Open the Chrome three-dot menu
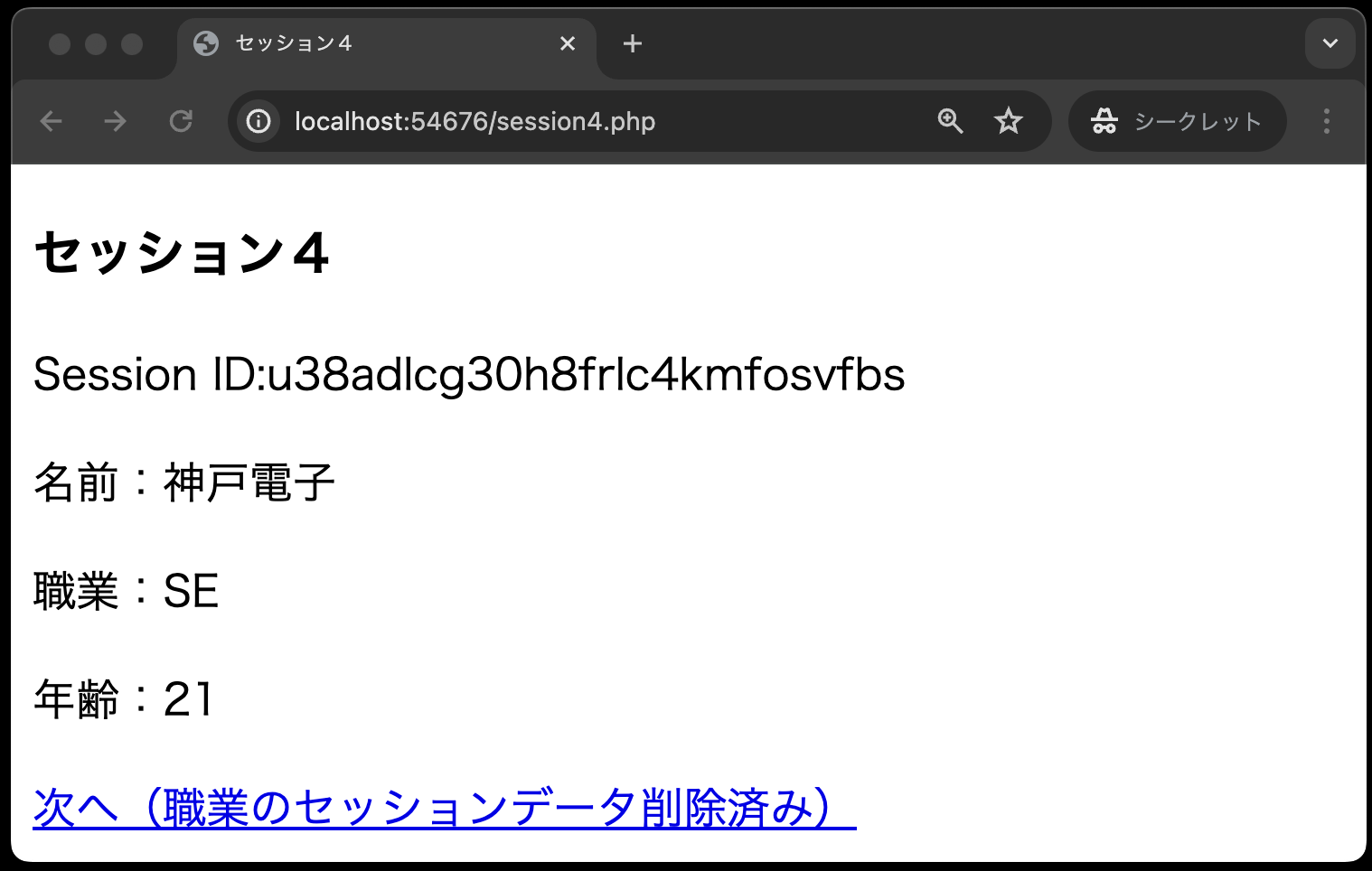 [1326, 121]
